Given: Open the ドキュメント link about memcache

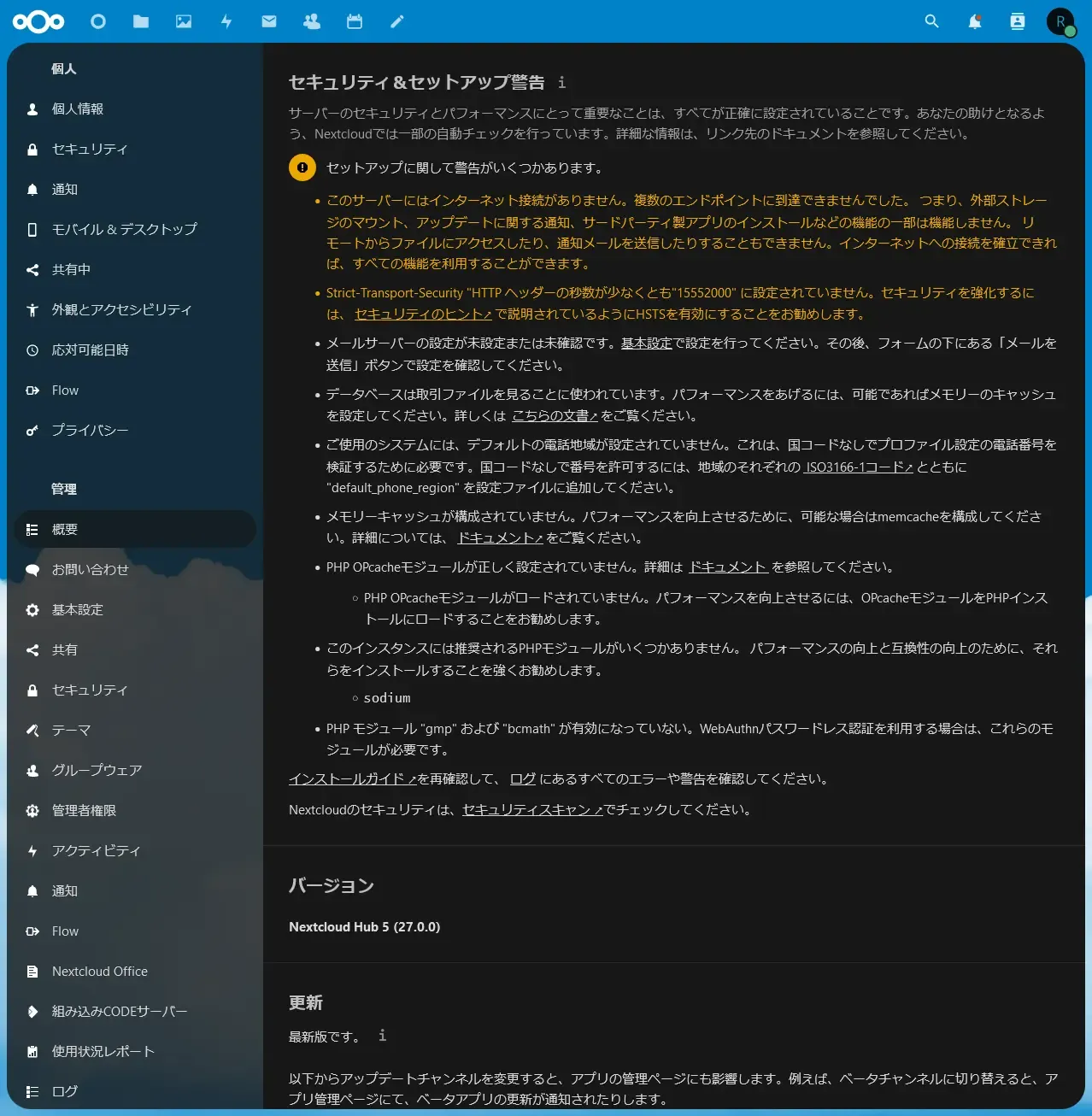Looking at the screenshot, I should pos(500,537).
